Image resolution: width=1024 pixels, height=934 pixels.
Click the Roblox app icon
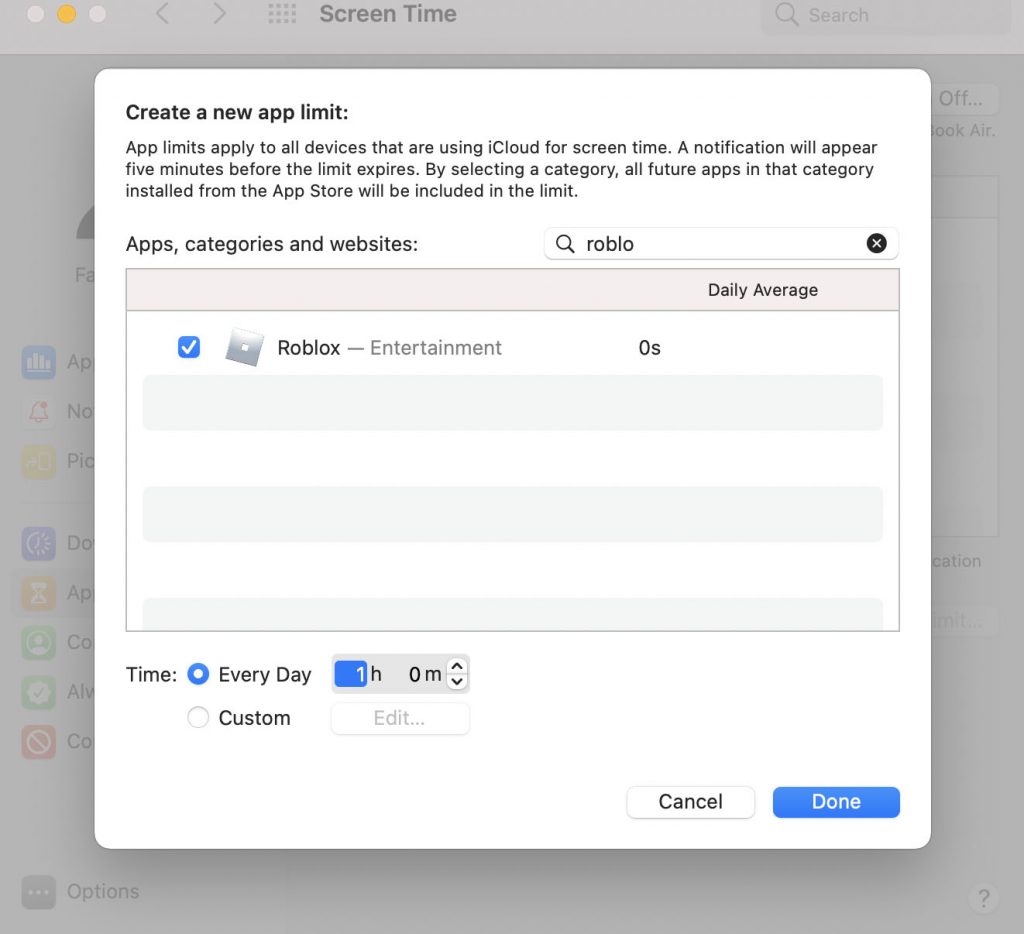click(244, 347)
